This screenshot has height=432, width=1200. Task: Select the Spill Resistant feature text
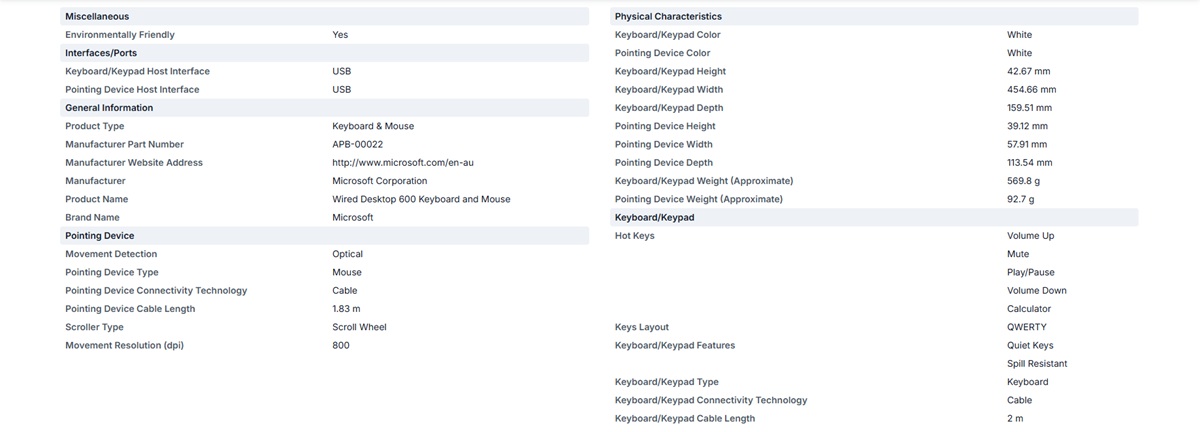(x=1037, y=364)
